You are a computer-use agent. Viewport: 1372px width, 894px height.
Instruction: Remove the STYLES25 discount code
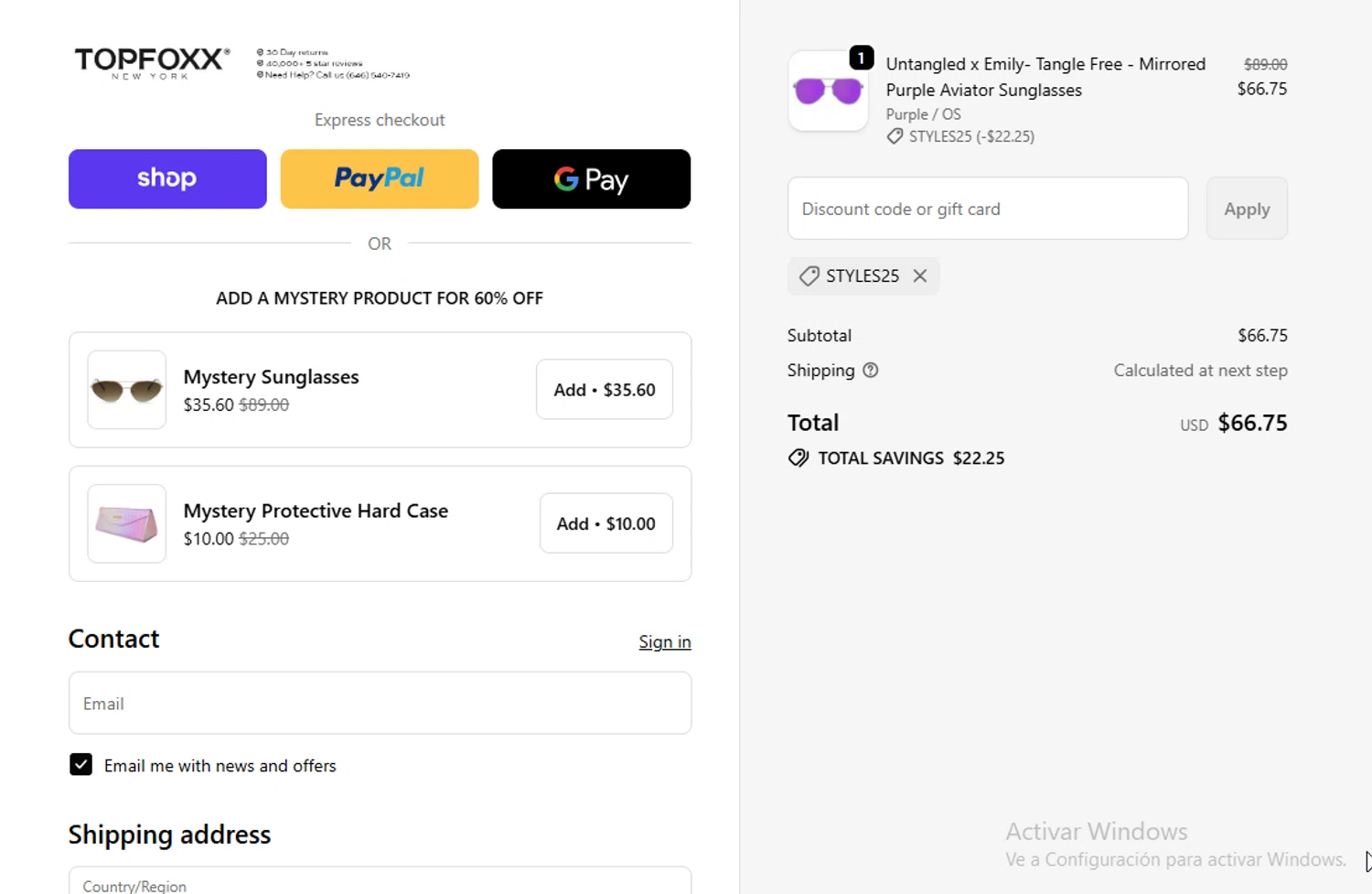[920, 275]
